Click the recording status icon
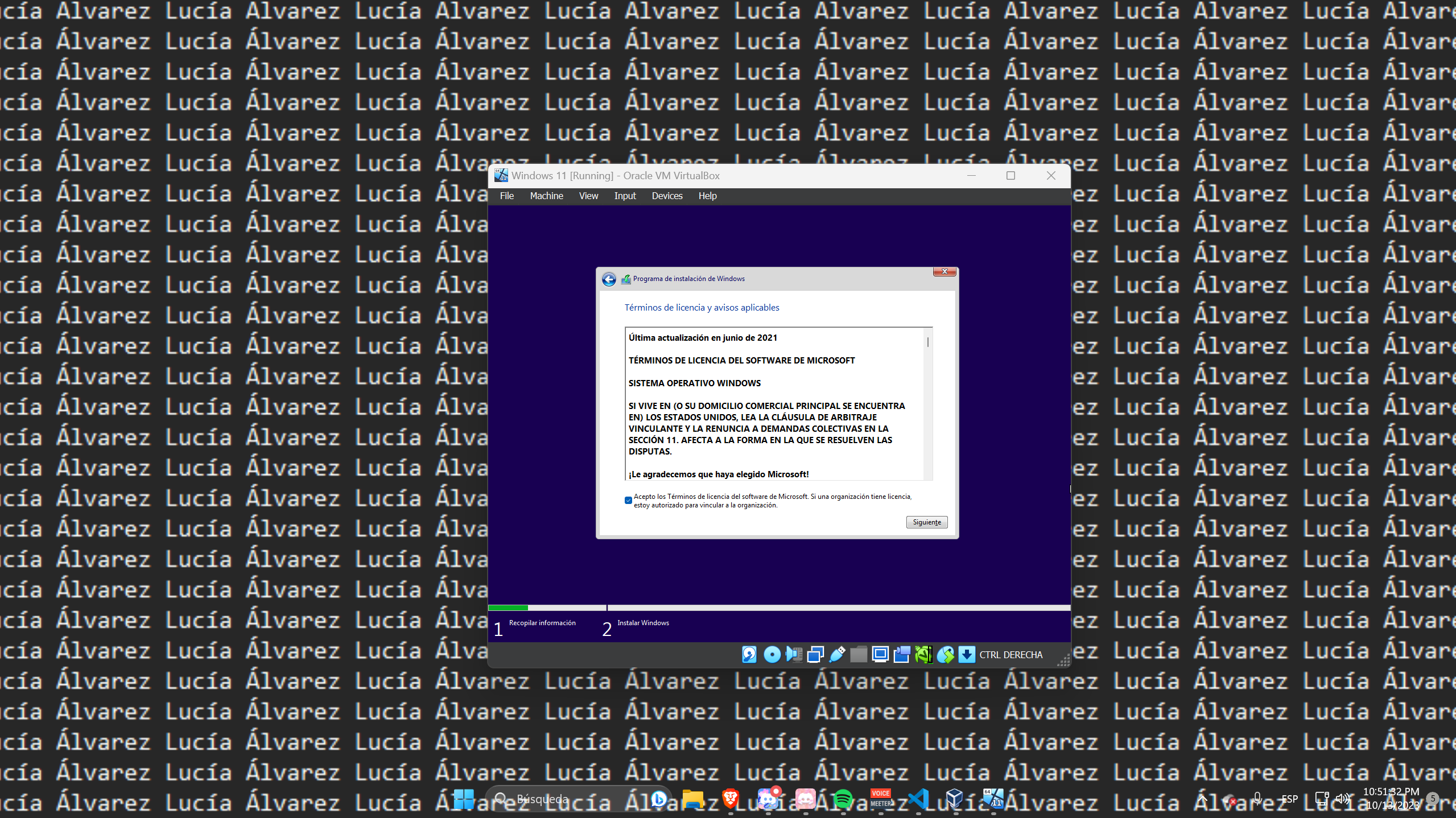This screenshot has width=1456, height=818. pyautogui.click(x=902, y=655)
